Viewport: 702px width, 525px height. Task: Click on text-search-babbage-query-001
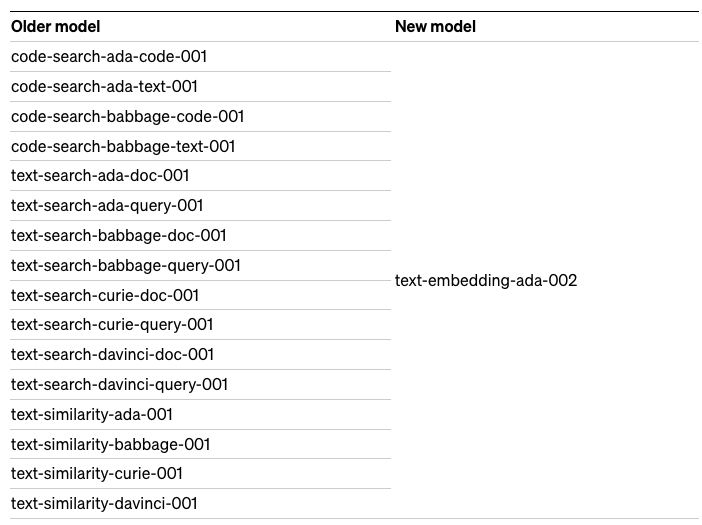click(x=126, y=266)
